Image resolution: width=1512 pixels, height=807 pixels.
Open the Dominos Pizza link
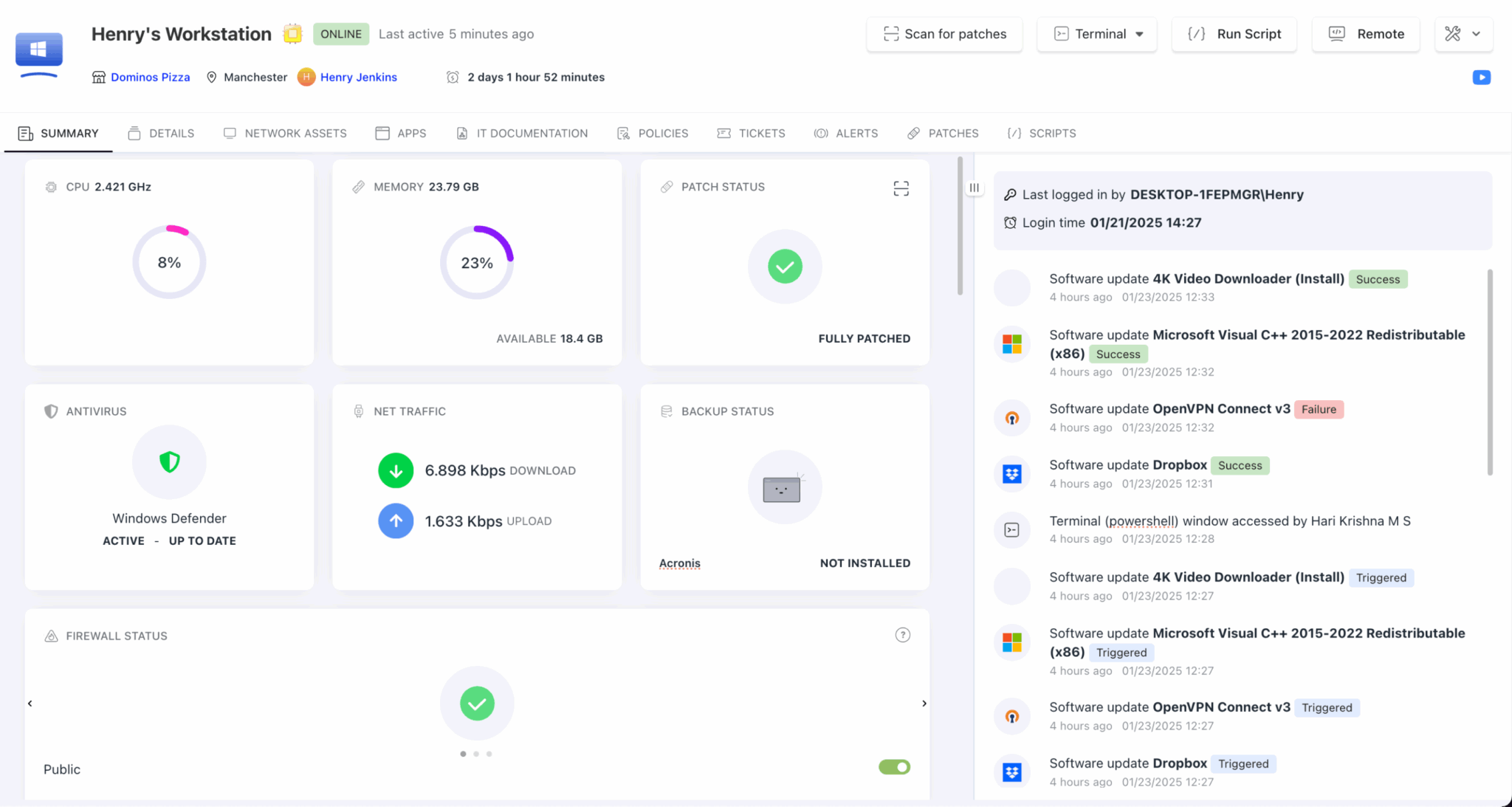(150, 77)
